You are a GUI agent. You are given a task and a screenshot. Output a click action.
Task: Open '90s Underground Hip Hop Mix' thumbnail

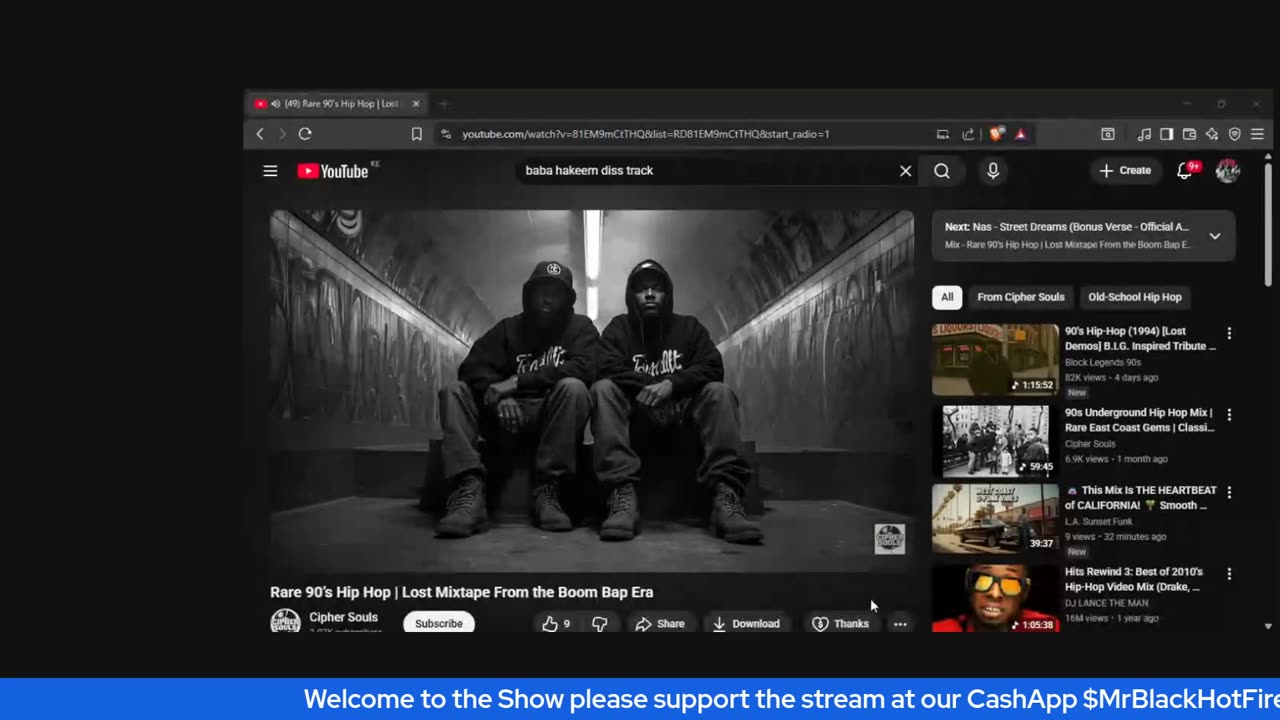(995, 441)
